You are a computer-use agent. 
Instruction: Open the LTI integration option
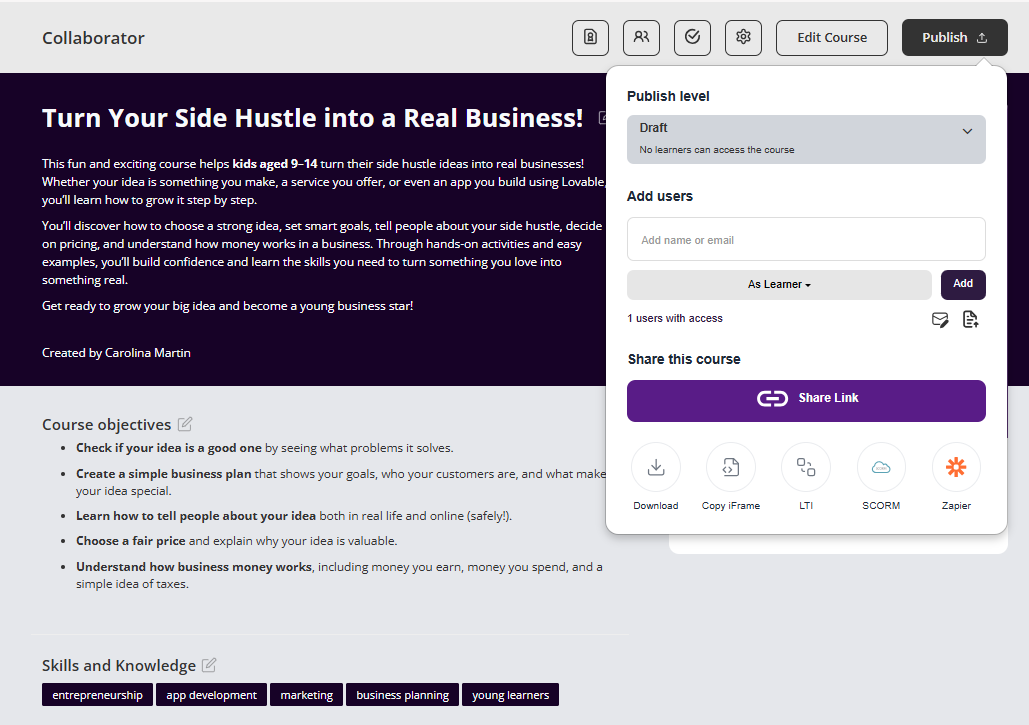[806, 468]
